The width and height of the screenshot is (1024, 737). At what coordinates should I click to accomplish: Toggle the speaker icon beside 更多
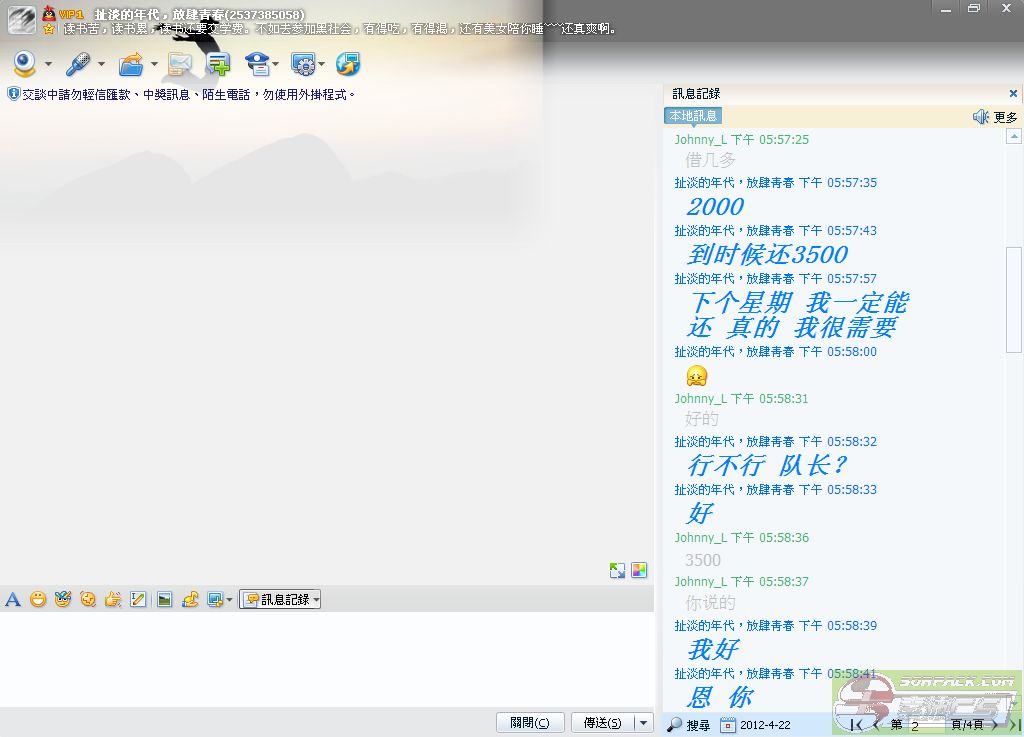tap(981, 117)
